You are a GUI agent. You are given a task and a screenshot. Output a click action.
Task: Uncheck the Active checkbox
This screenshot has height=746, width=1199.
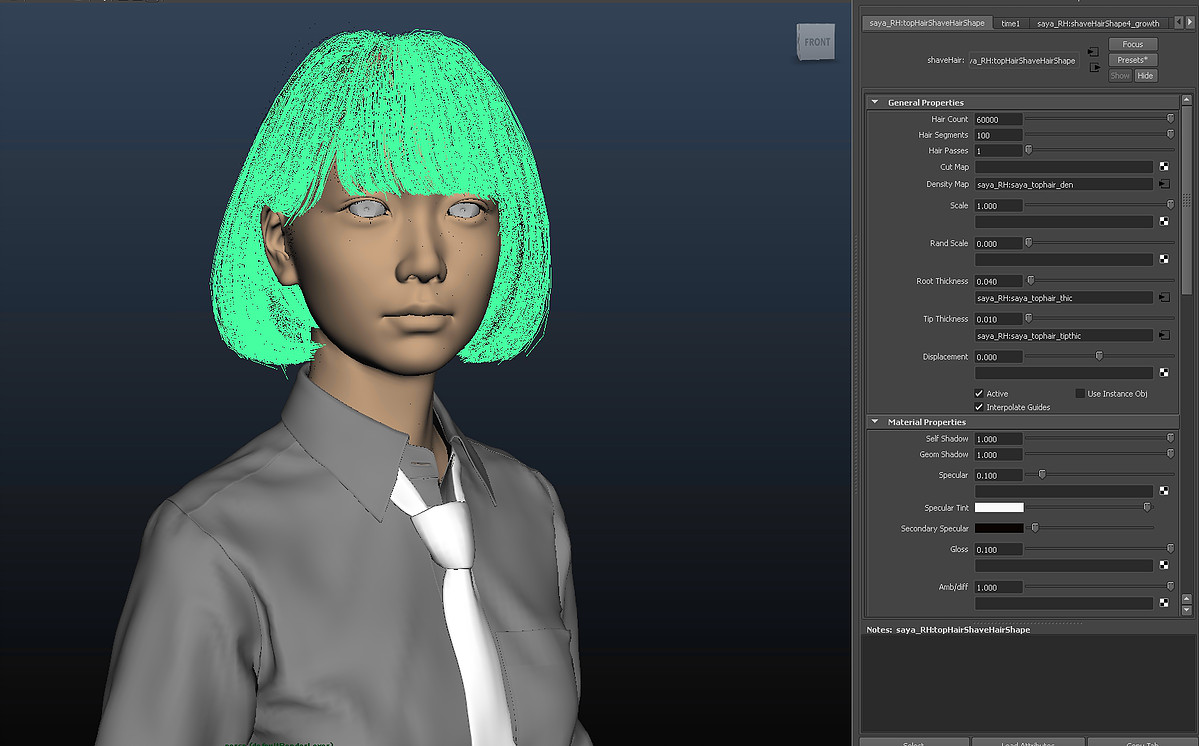[979, 394]
